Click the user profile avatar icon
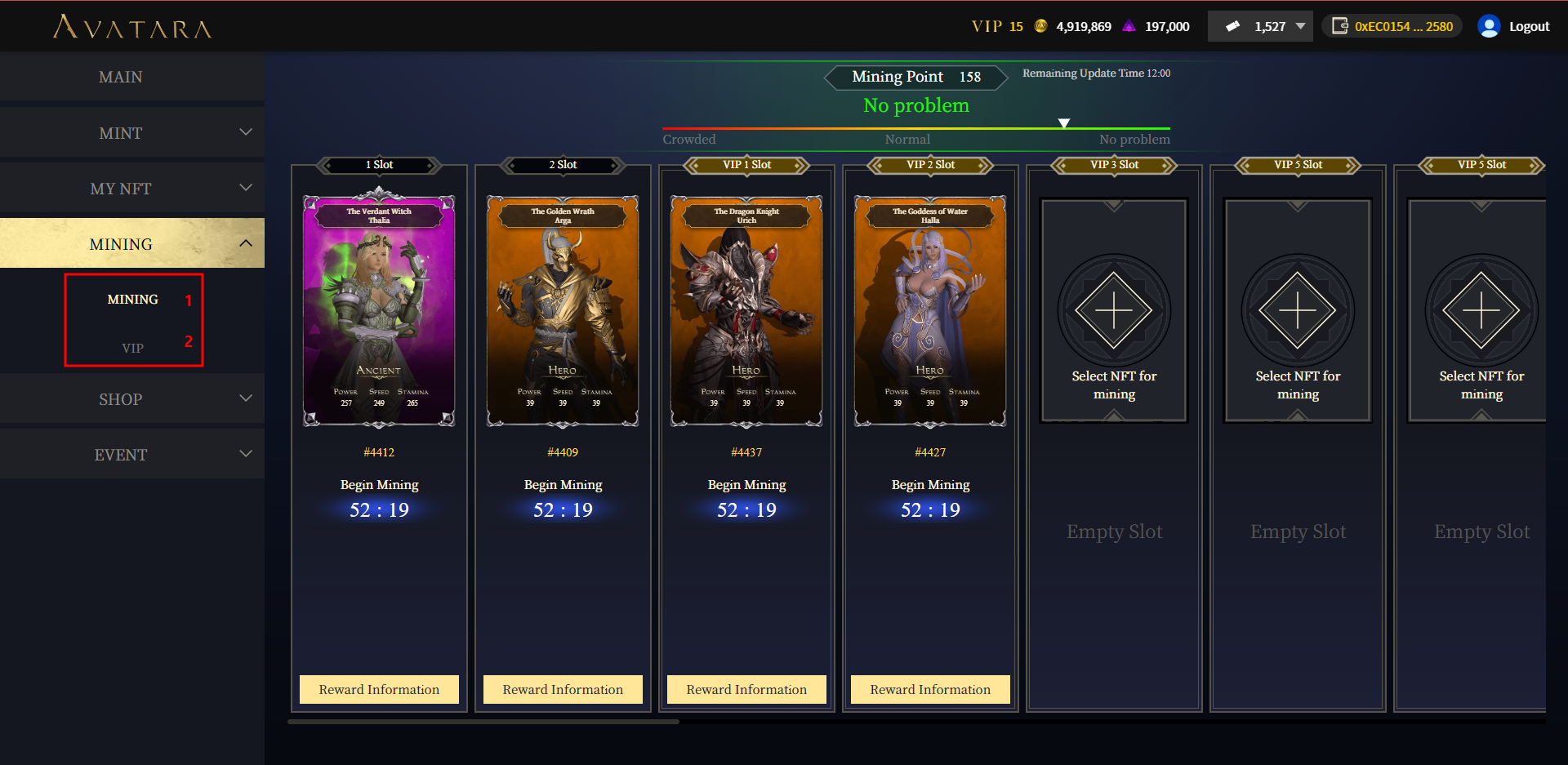Viewport: 1568px width, 765px height. tap(1489, 26)
